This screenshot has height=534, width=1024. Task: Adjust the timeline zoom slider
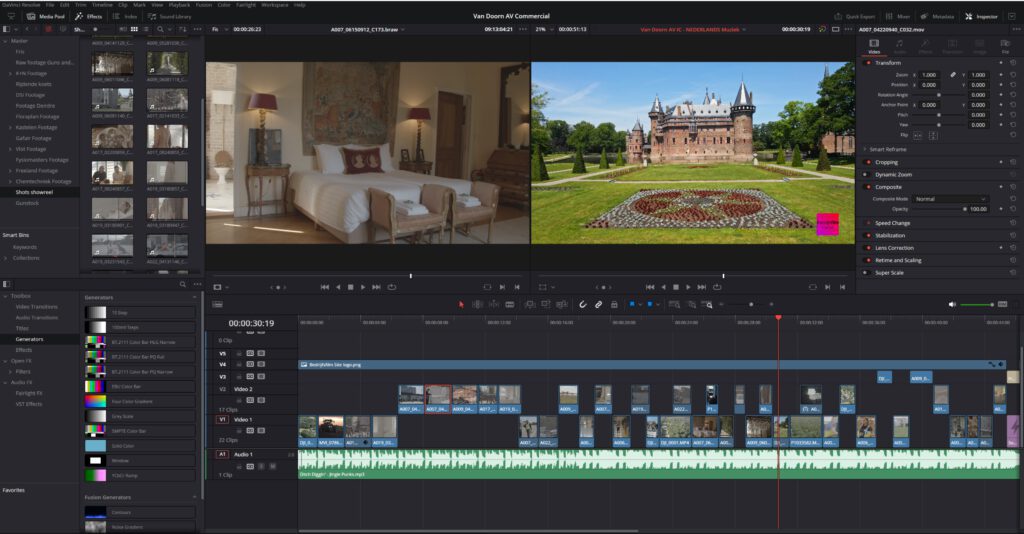click(746, 304)
